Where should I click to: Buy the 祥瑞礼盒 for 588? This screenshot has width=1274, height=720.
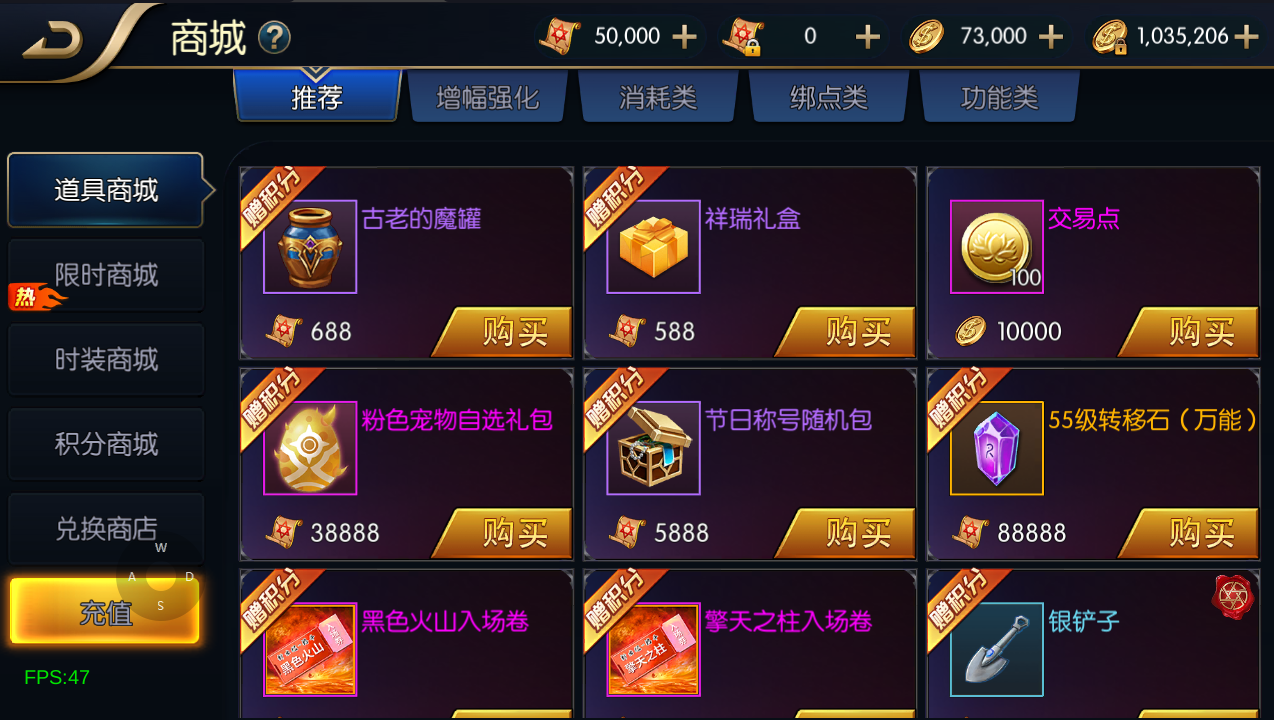point(845,332)
